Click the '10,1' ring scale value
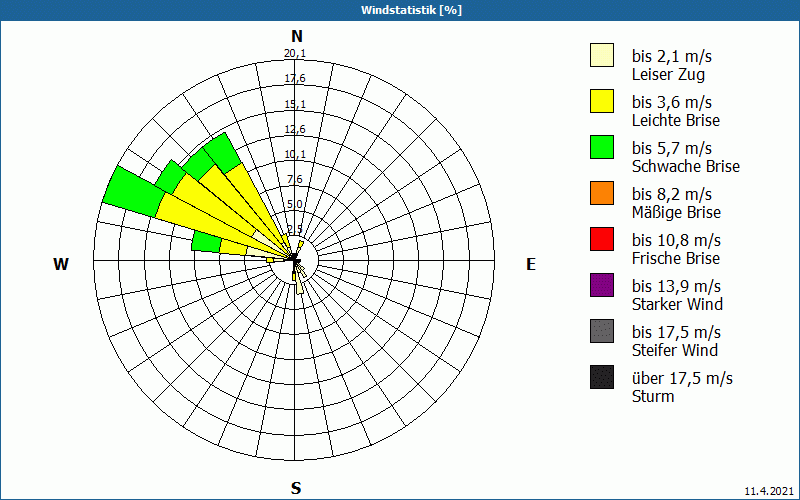Image resolution: width=800 pixels, height=500 pixels. (295, 154)
